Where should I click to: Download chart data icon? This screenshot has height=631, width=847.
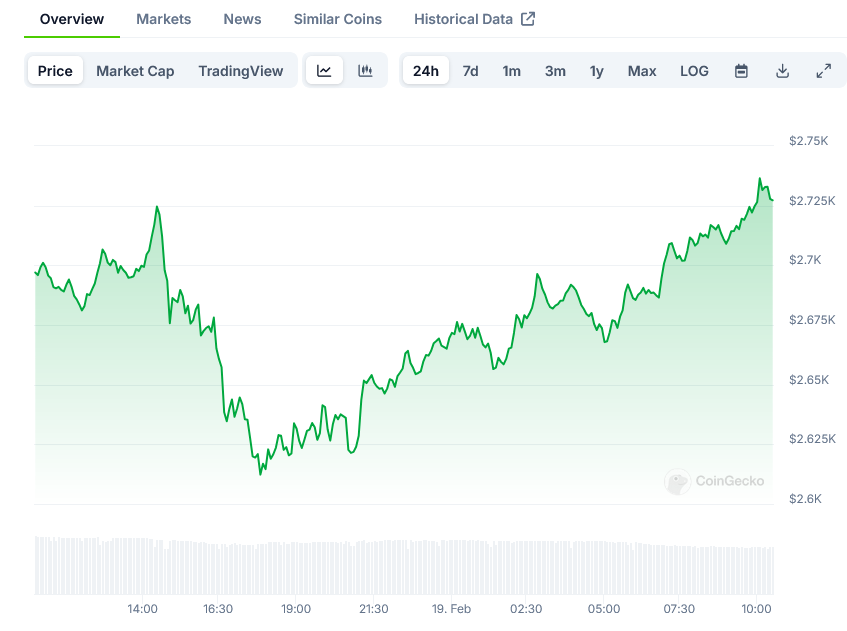(782, 71)
